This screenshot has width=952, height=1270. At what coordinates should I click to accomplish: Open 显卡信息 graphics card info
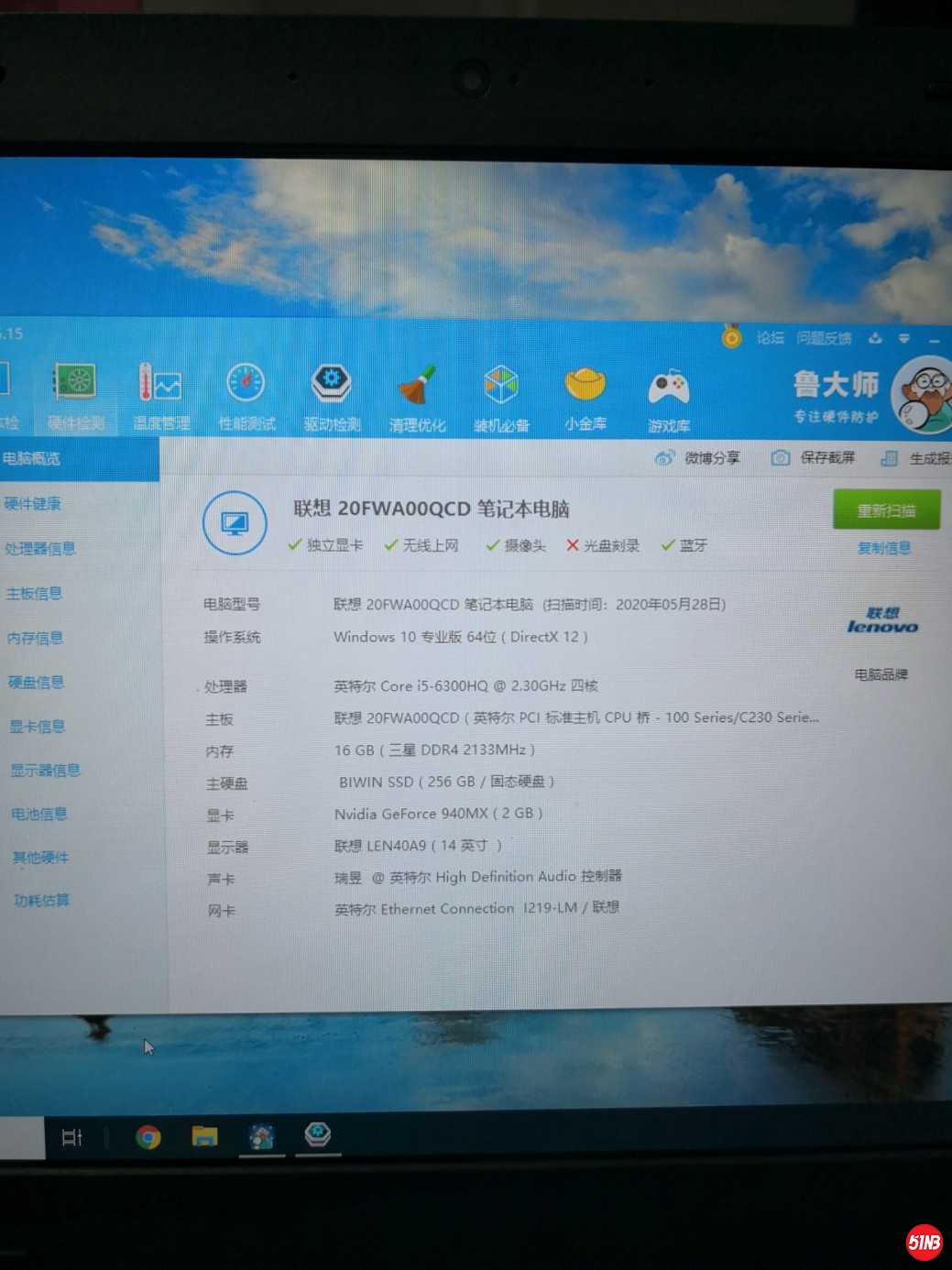click(x=38, y=727)
